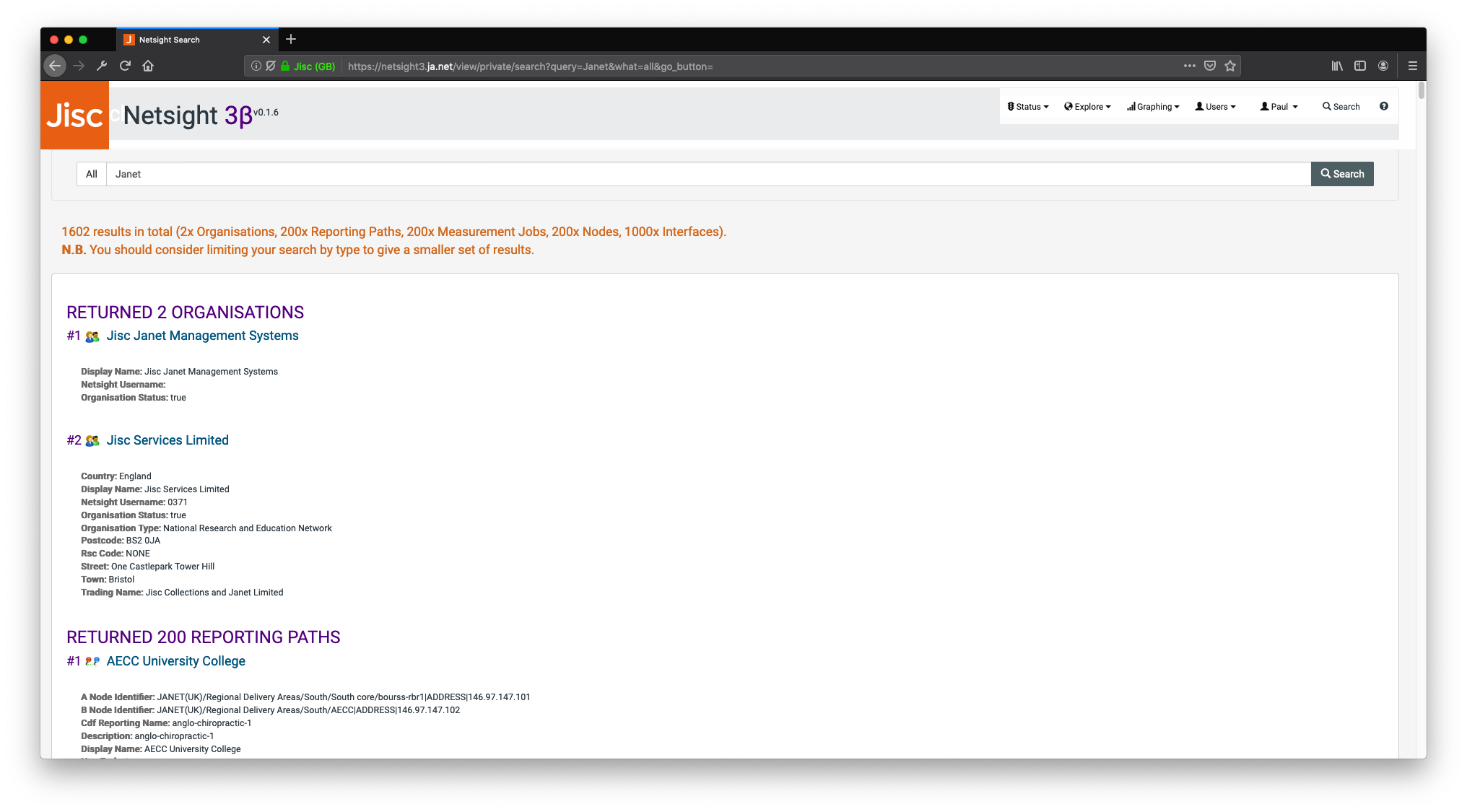Screen dimensions: 1467x812
Task: Open the Jisc Services Limited link
Action: [x=167, y=440]
